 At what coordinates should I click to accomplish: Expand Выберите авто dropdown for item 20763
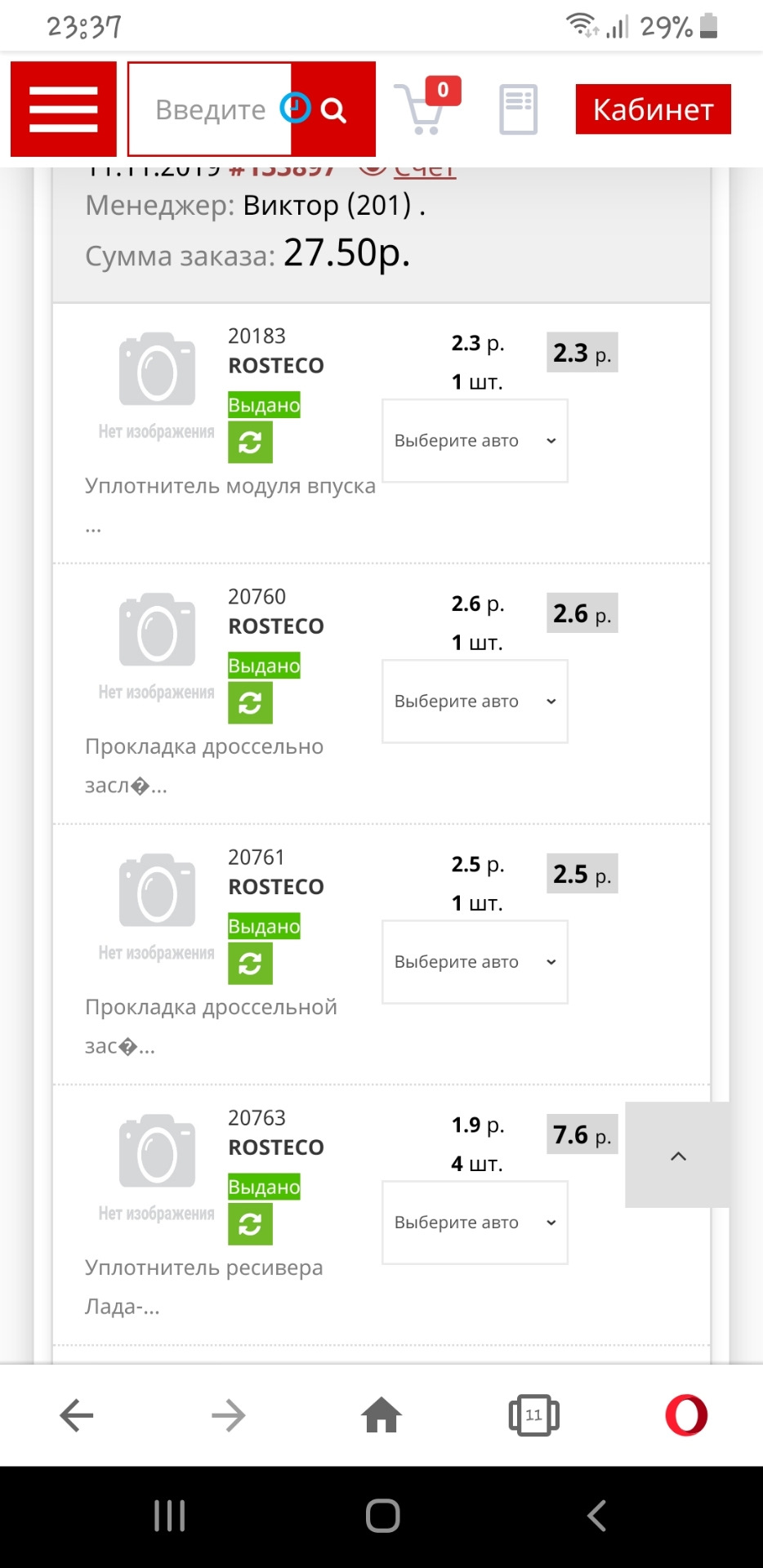(x=475, y=1223)
